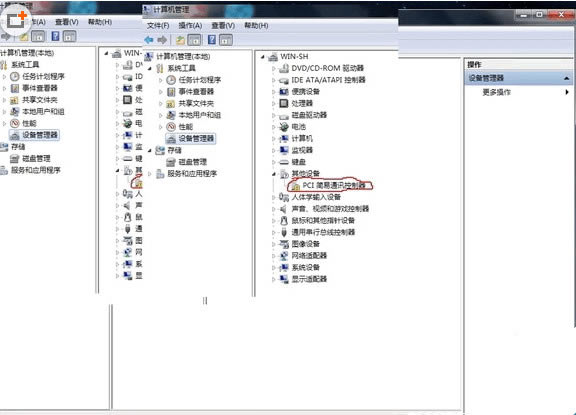Expand the 声音、视频和游戏控制器 node
This screenshot has width=576, height=415.
[x=274, y=209]
